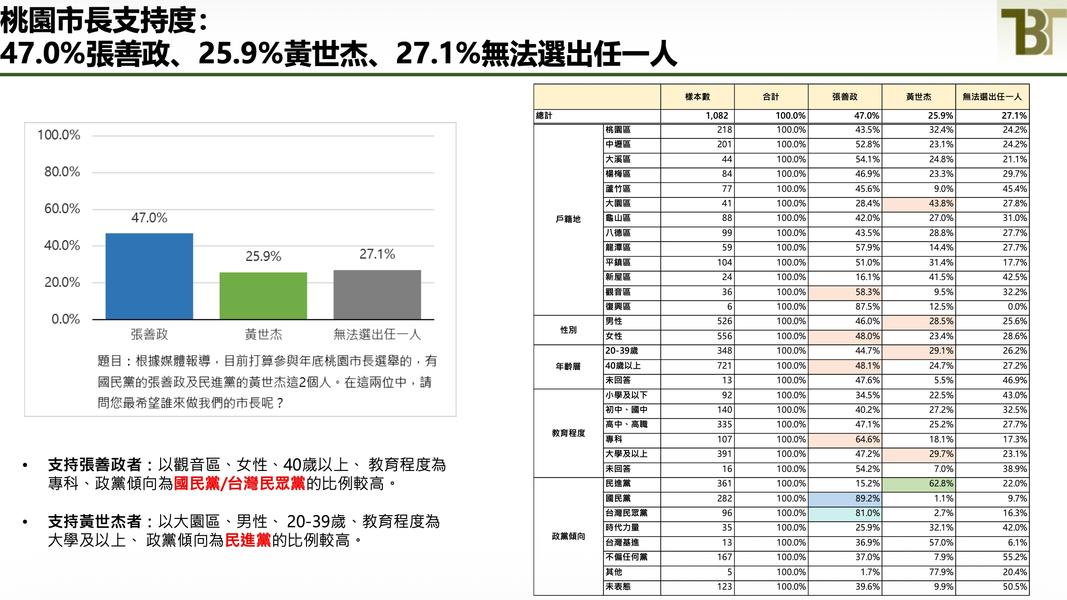Viewport: 1067px width, 600px height.
Task: Click the 桃園區 row label
Action: point(618,130)
